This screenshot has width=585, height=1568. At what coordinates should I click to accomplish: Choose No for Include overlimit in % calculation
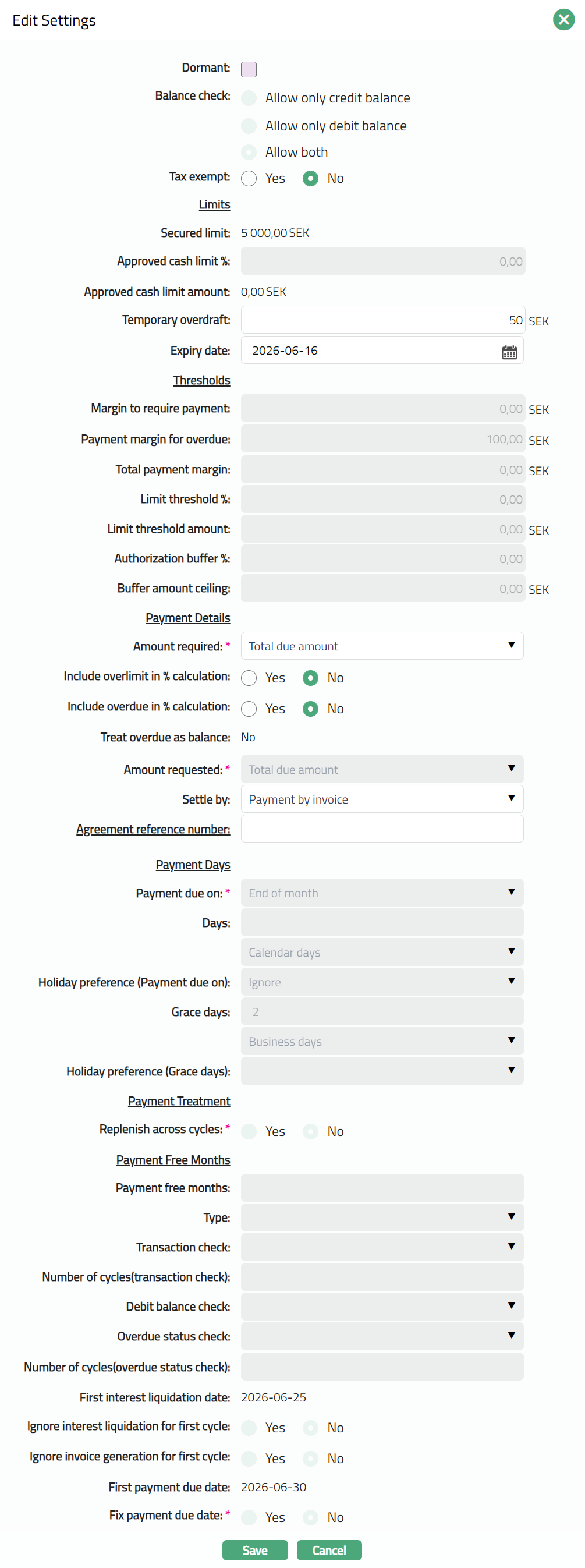[x=310, y=678]
